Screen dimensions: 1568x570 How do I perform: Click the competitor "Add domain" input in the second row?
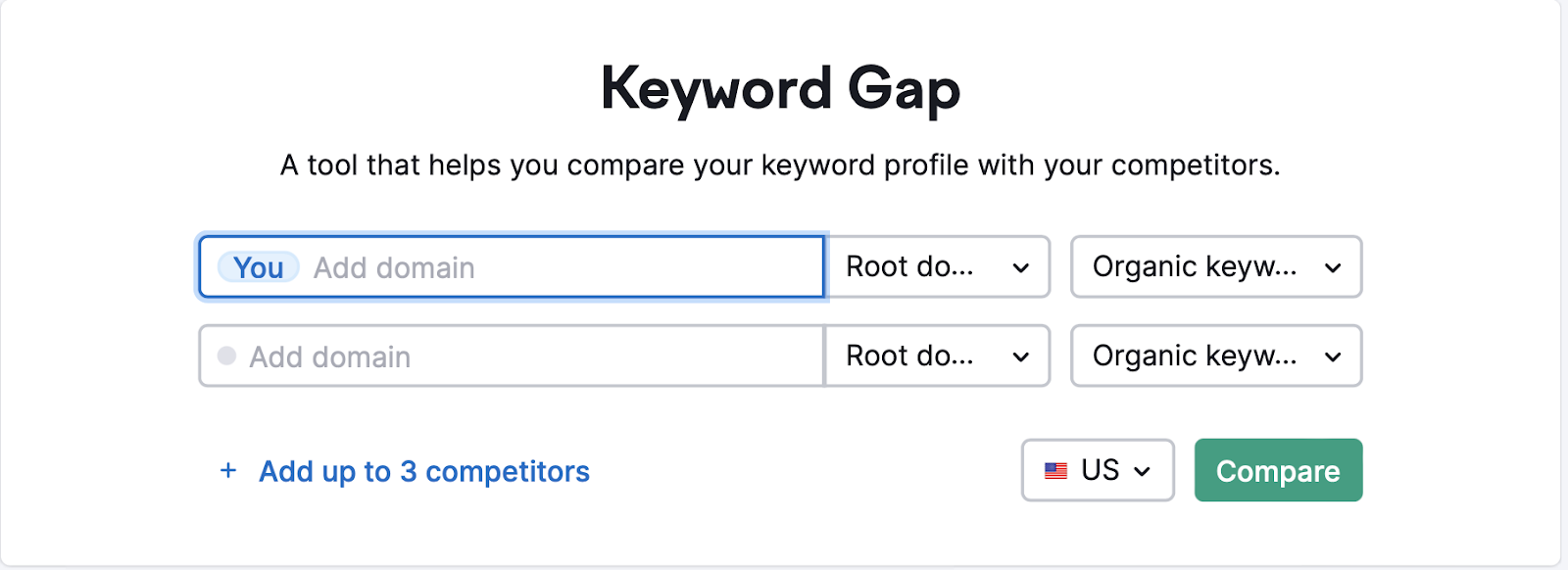coord(529,356)
